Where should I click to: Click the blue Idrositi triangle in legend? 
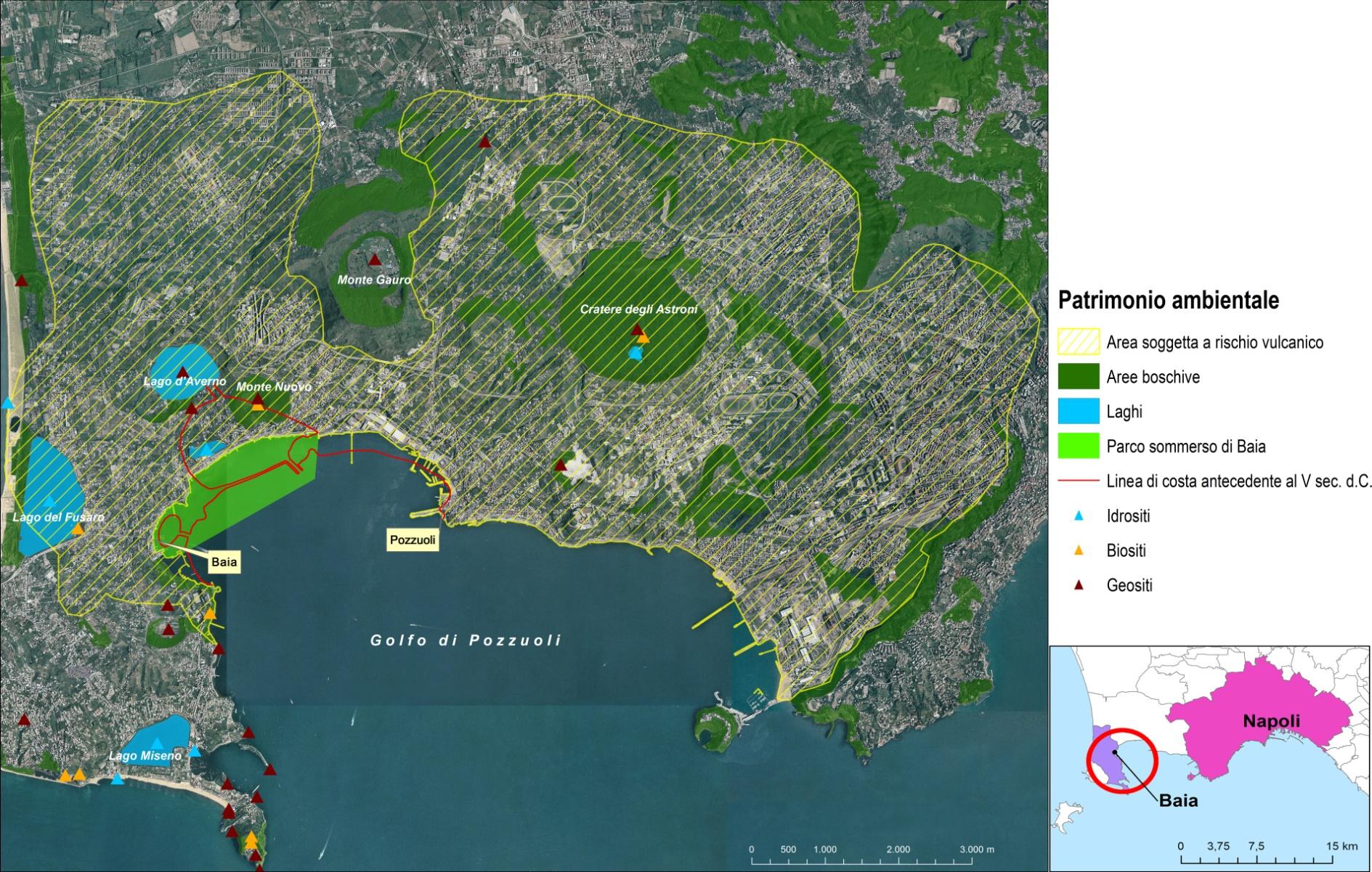(1079, 516)
